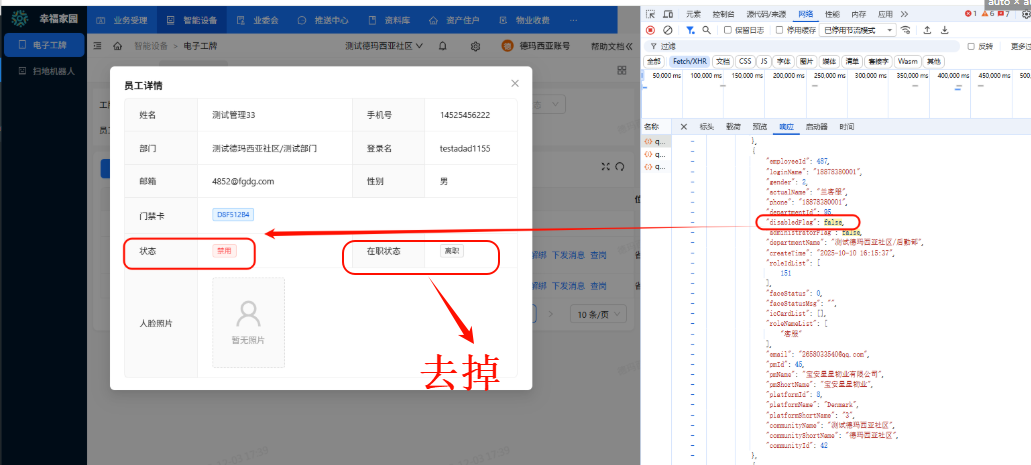The width and height of the screenshot is (1031, 465).
Task: Click the network 过滤 filter input
Action: click(800, 46)
